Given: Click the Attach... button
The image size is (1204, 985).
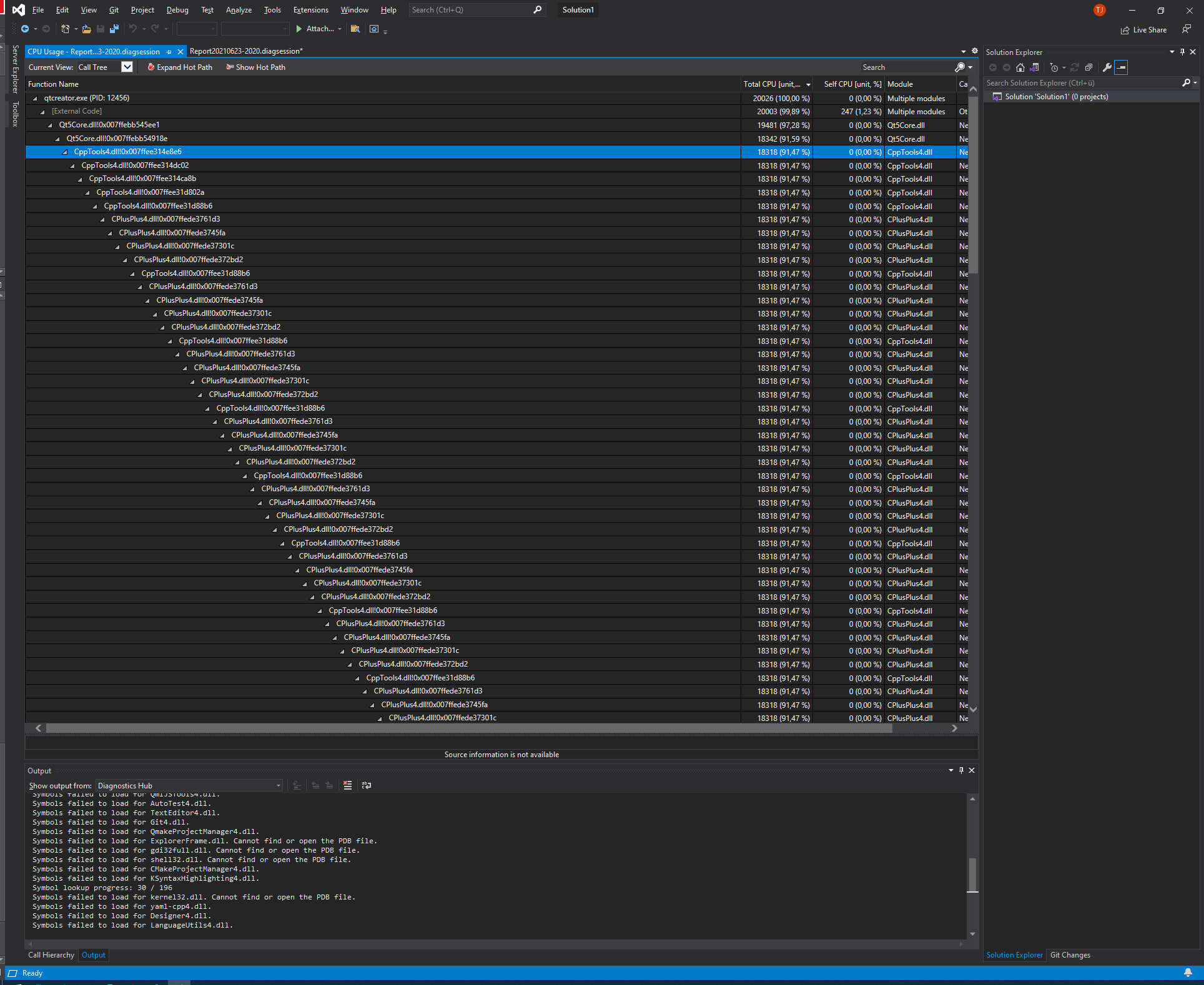Looking at the screenshot, I should (315, 29).
